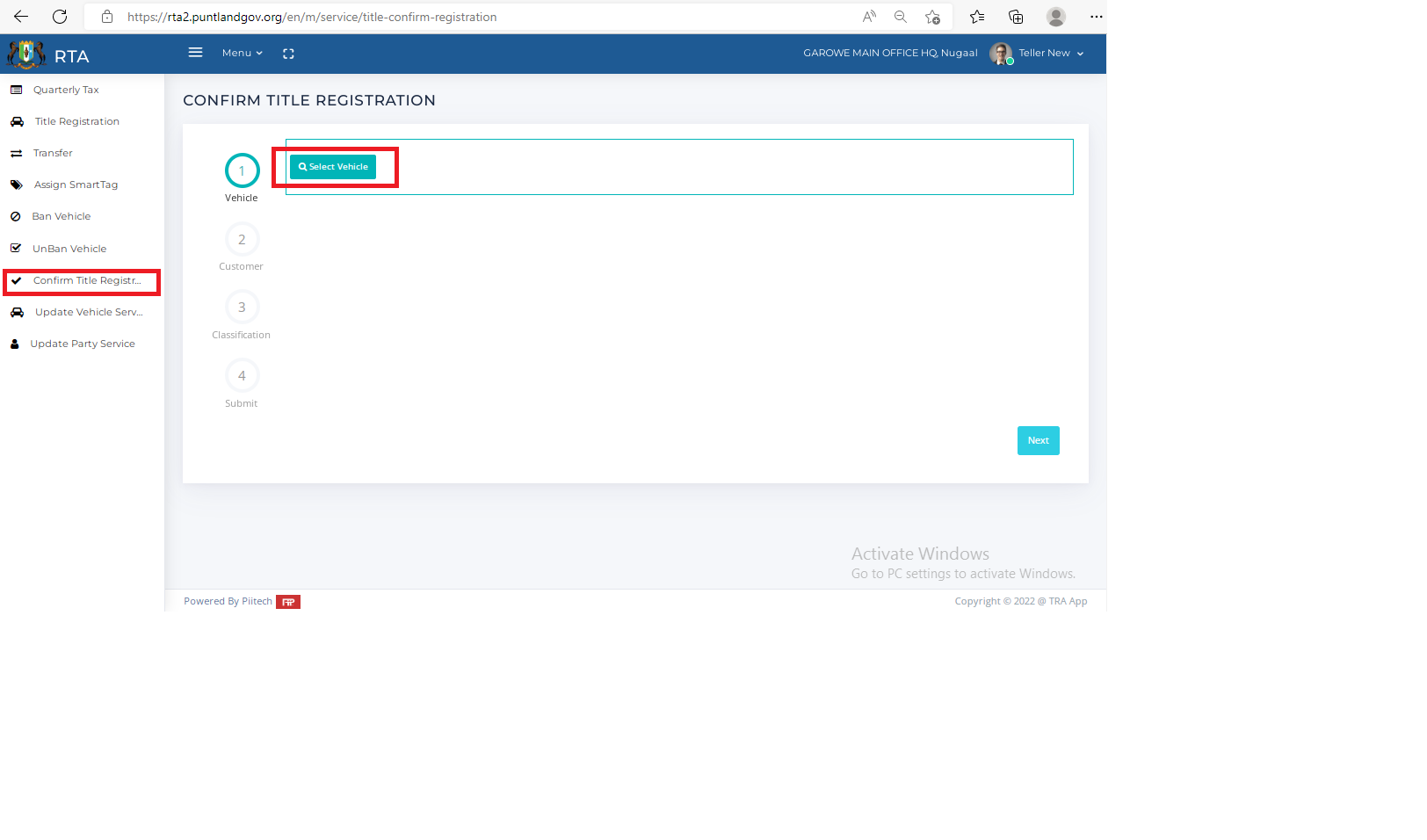Click the Powered By Piitech text
This screenshot has height=840, width=1427.
(228, 601)
